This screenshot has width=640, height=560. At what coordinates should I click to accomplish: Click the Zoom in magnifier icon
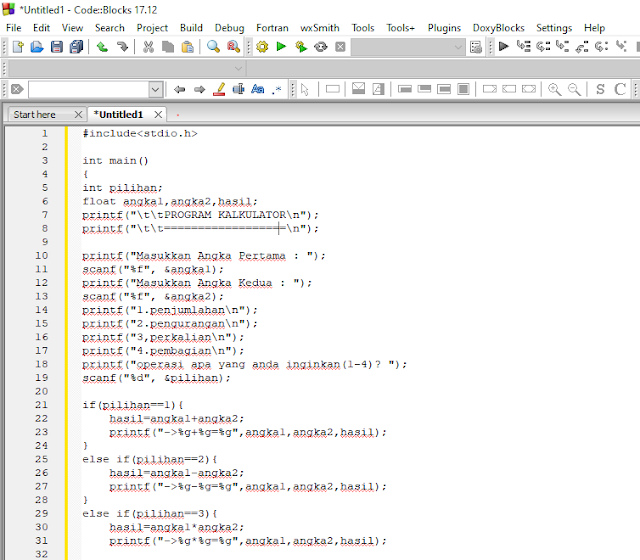[554, 89]
